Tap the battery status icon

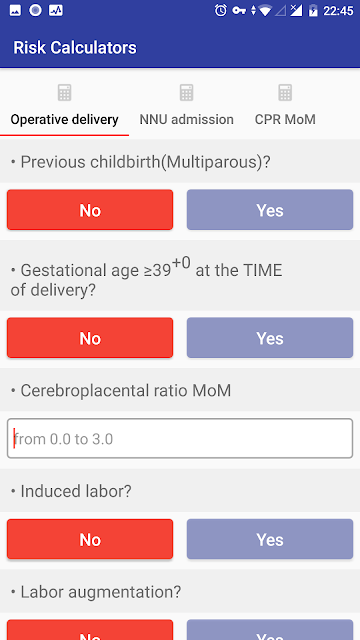pos(313,11)
